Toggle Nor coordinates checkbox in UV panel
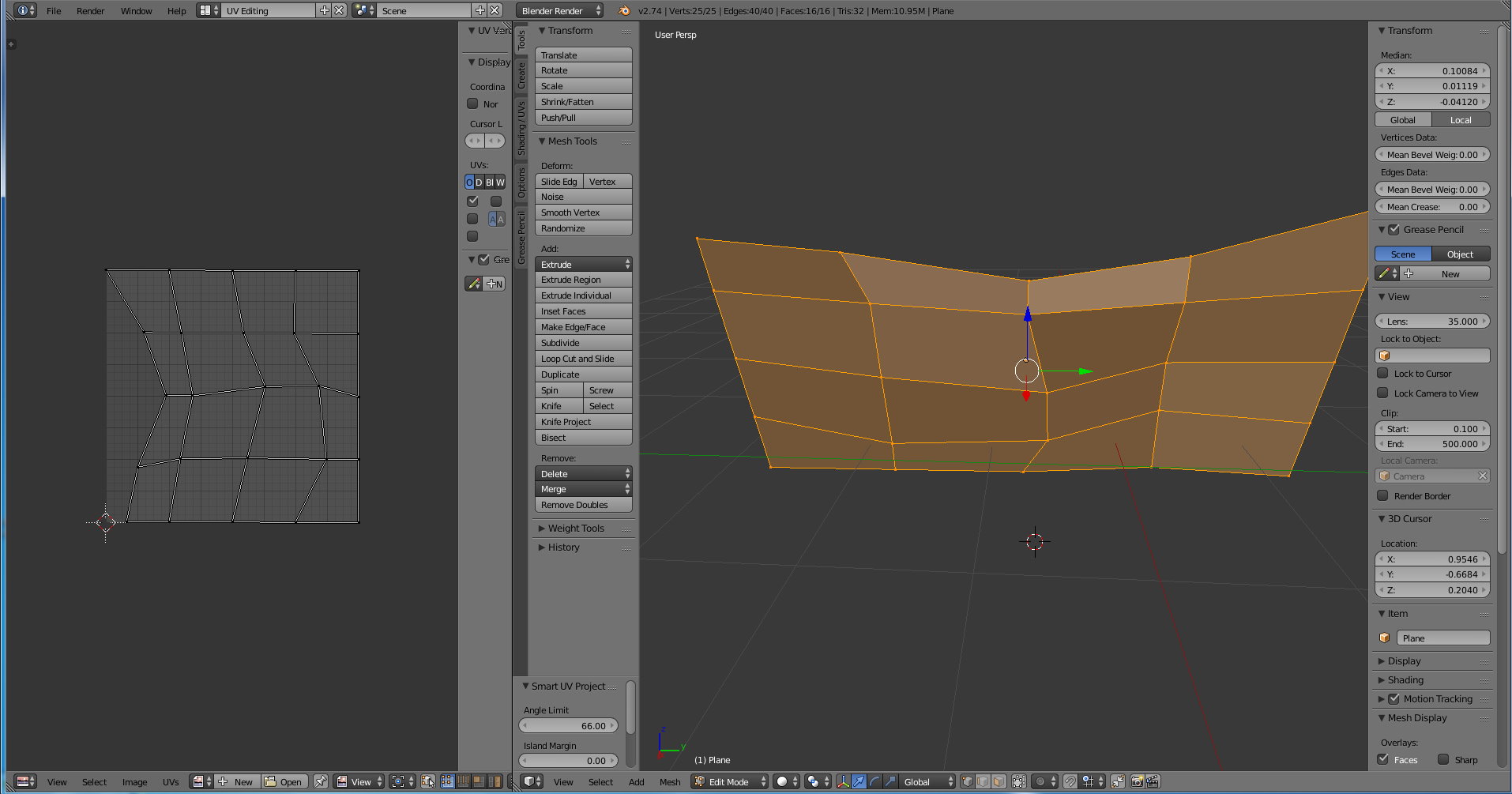Viewport: 1512px width, 794px height. tap(472, 103)
